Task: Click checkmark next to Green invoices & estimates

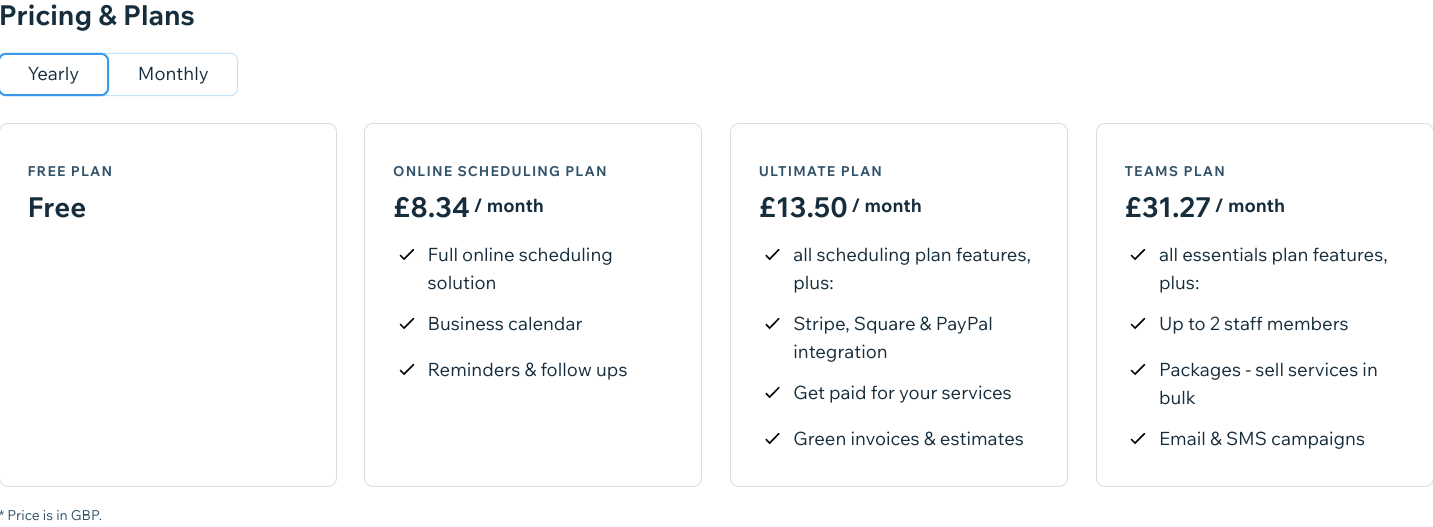Action: point(772,439)
